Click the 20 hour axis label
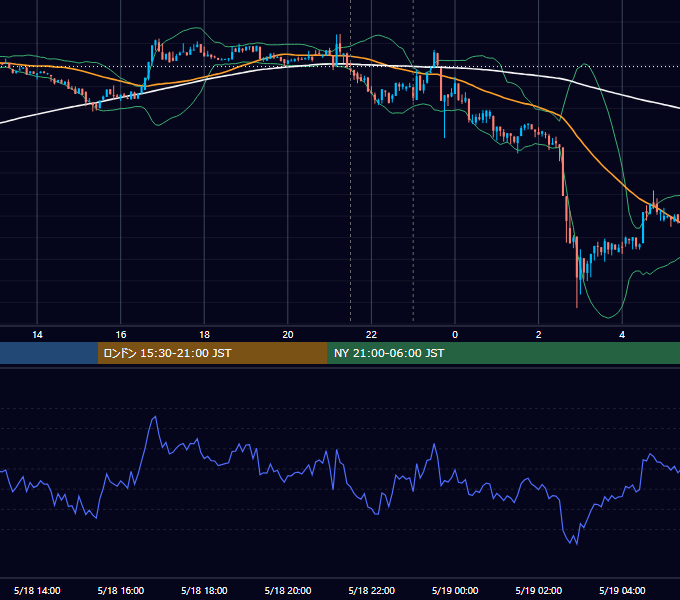Image resolution: width=680 pixels, height=600 pixels. pos(288,335)
